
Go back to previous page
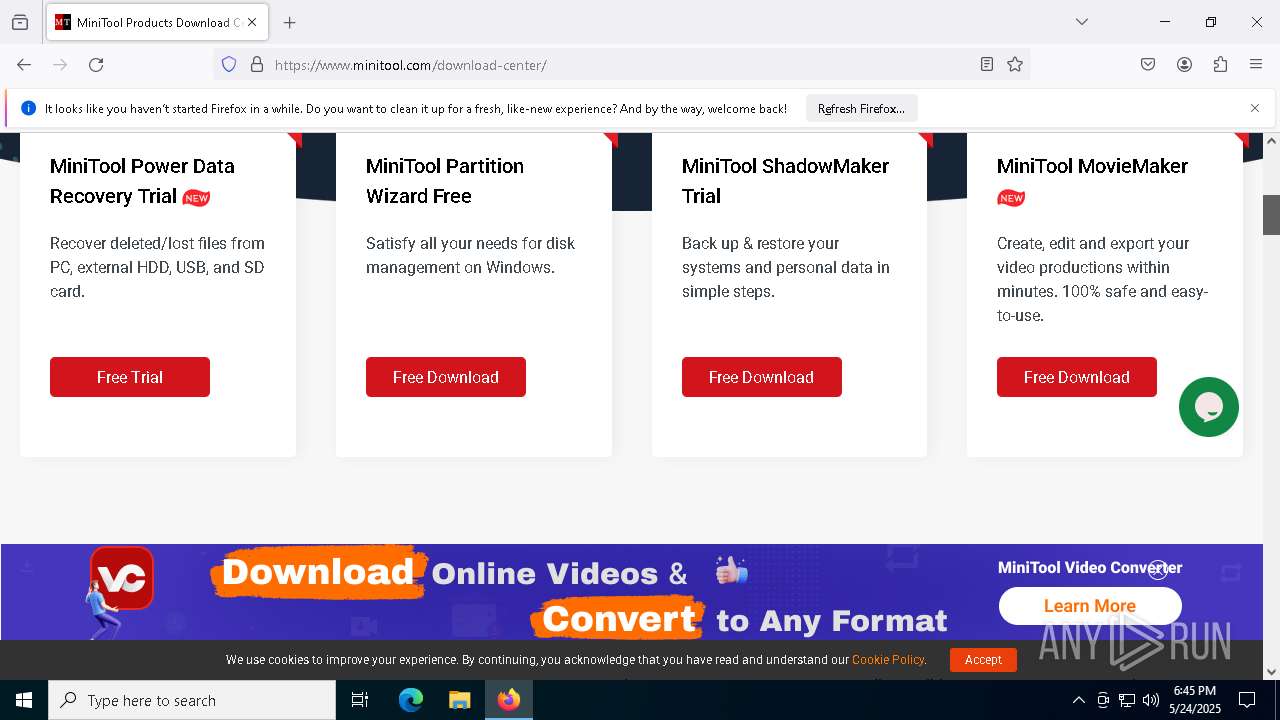pyautogui.click(x=24, y=65)
